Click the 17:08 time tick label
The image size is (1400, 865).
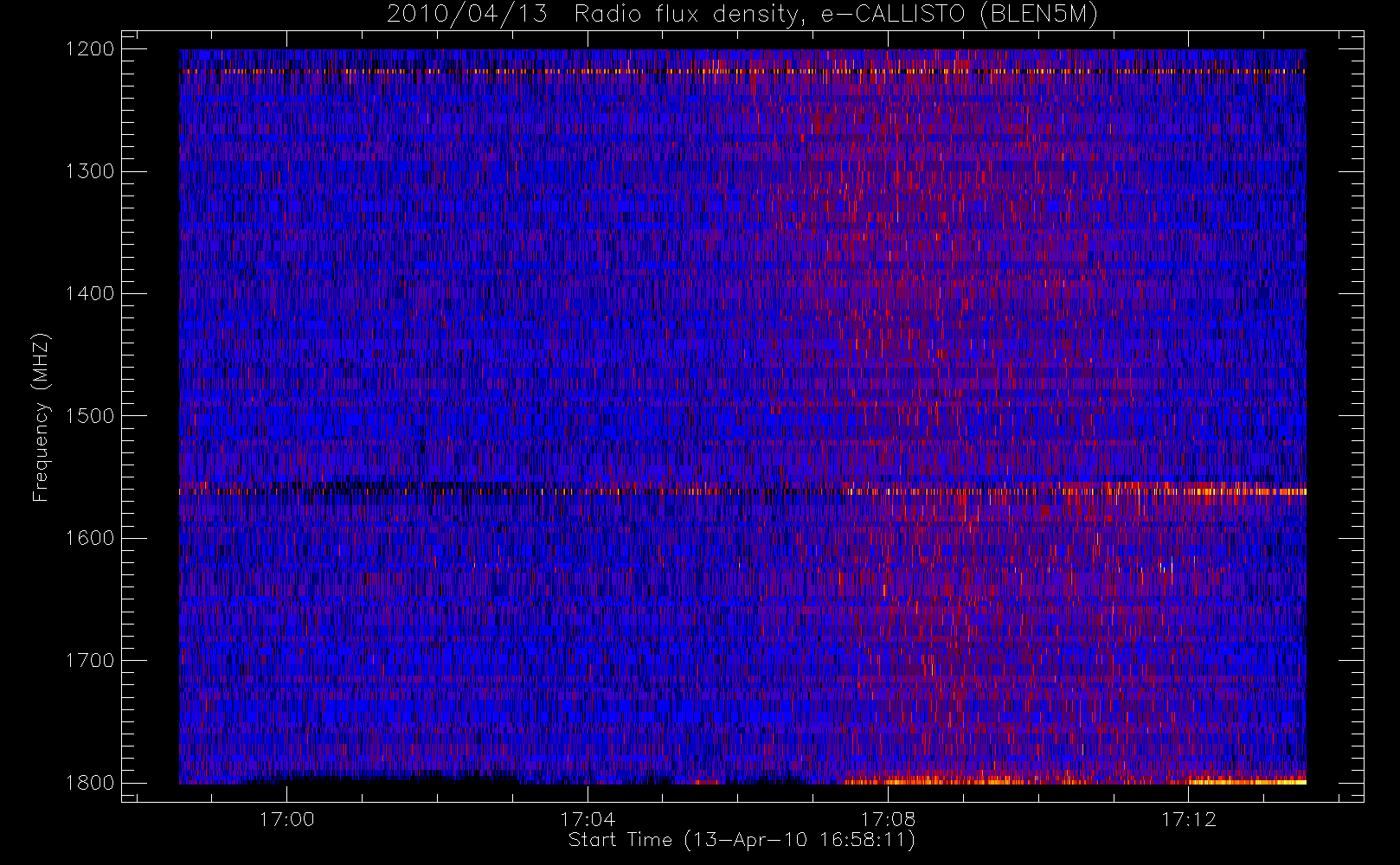pos(888,819)
